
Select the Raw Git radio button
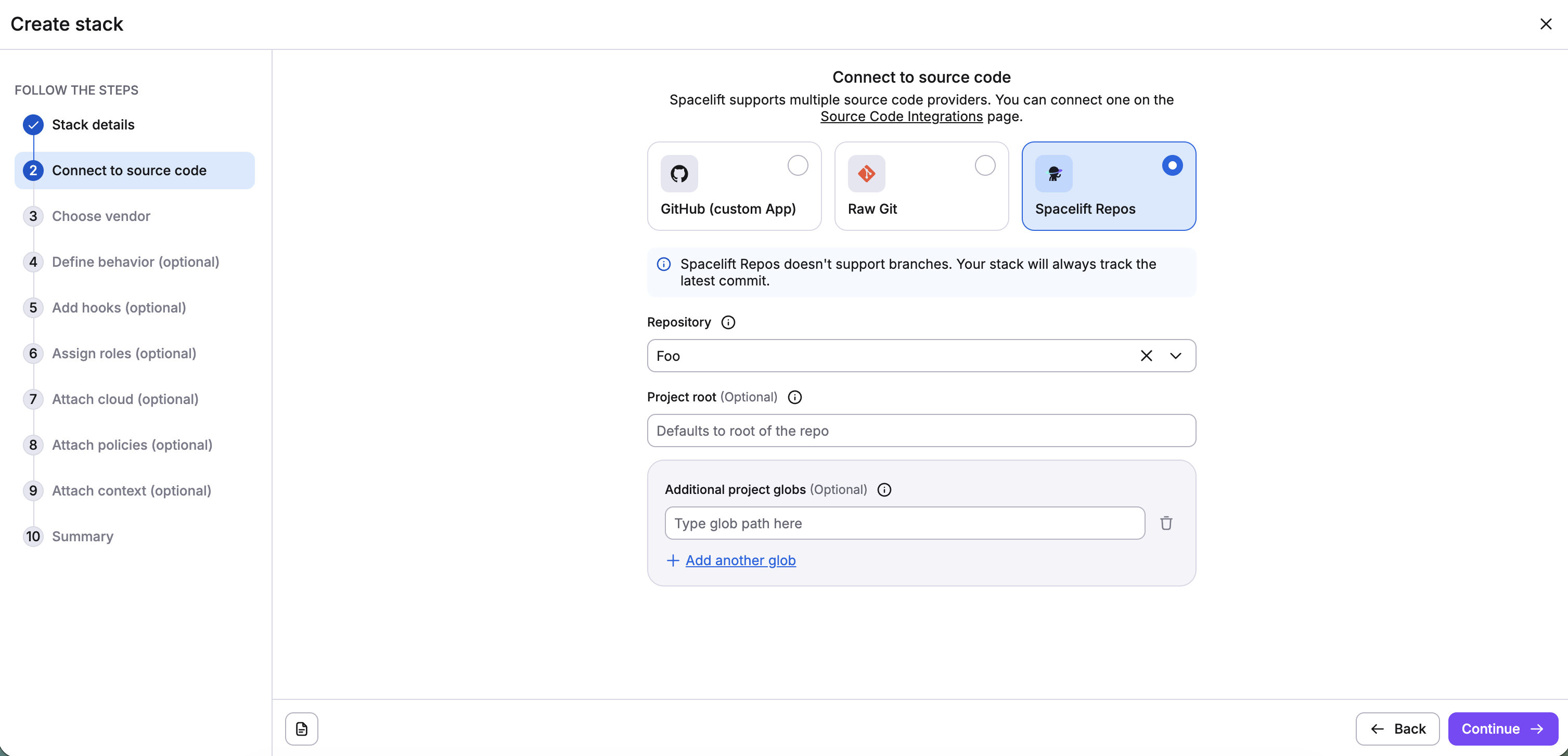[984, 165]
